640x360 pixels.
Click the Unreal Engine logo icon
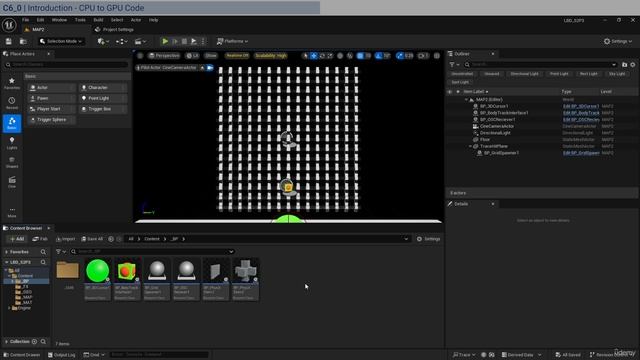click(9, 25)
